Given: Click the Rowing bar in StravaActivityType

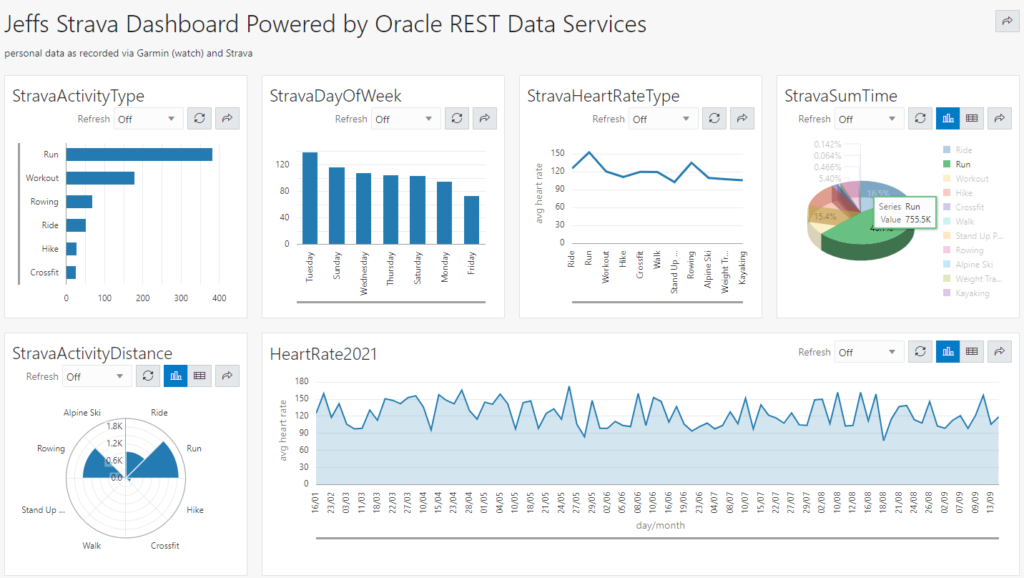Looking at the screenshot, I should (79, 202).
